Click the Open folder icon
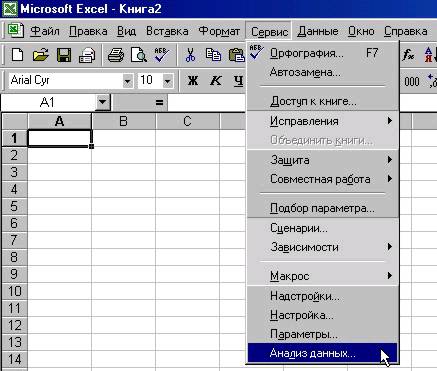437x371 pixels. (40, 55)
